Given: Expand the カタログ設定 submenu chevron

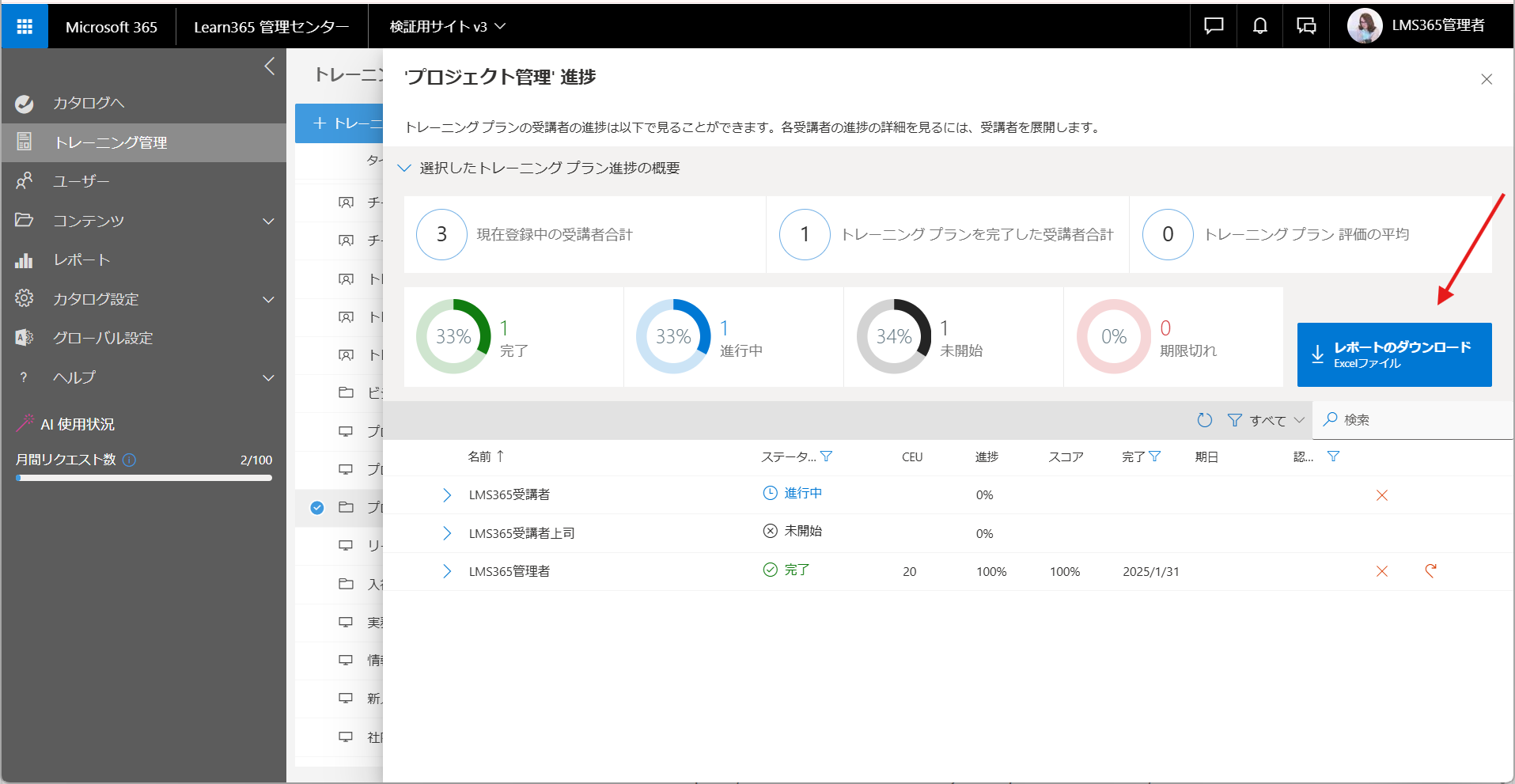Looking at the screenshot, I should (269, 299).
